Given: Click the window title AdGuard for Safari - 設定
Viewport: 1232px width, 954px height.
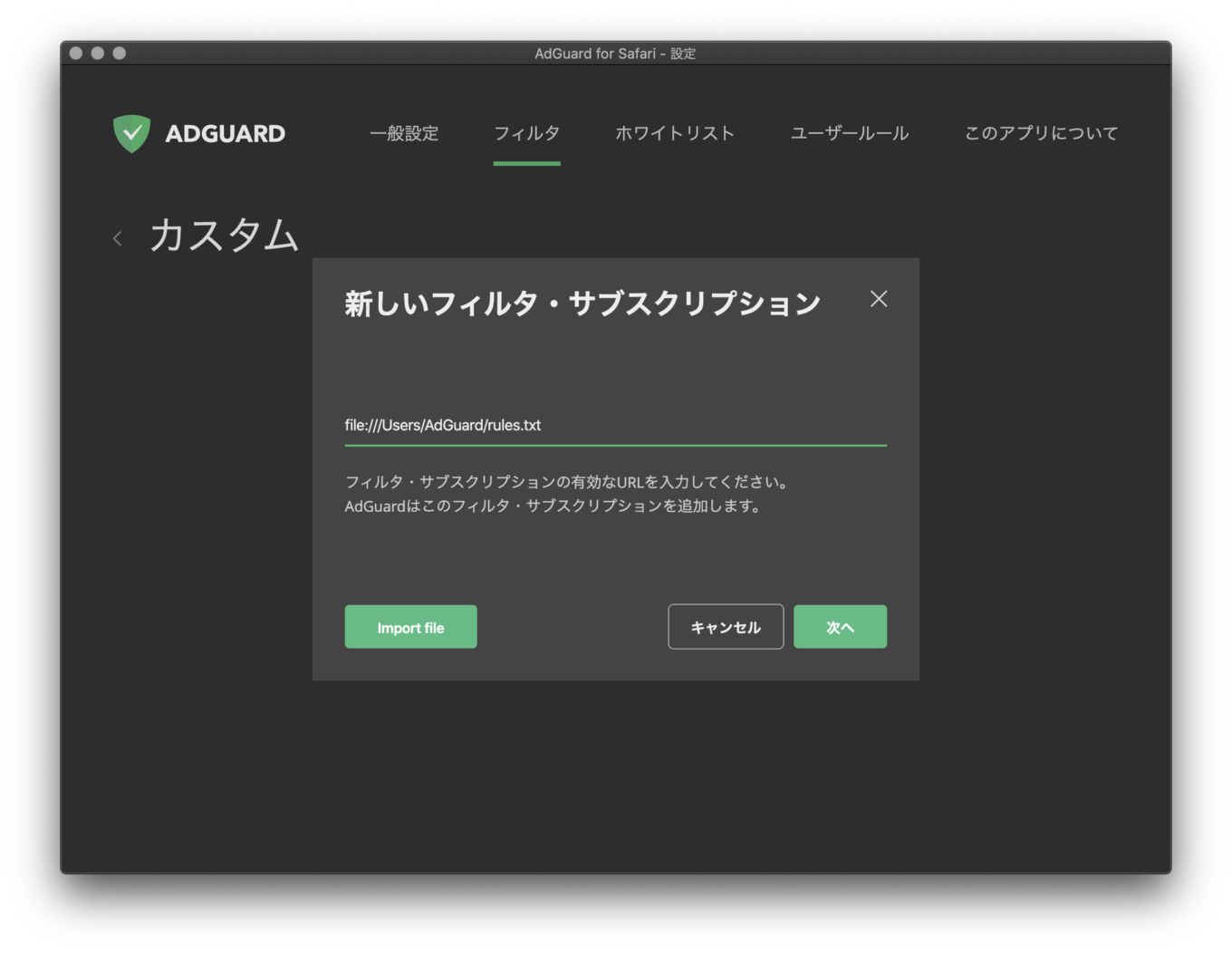Looking at the screenshot, I should pyautogui.click(x=615, y=53).
